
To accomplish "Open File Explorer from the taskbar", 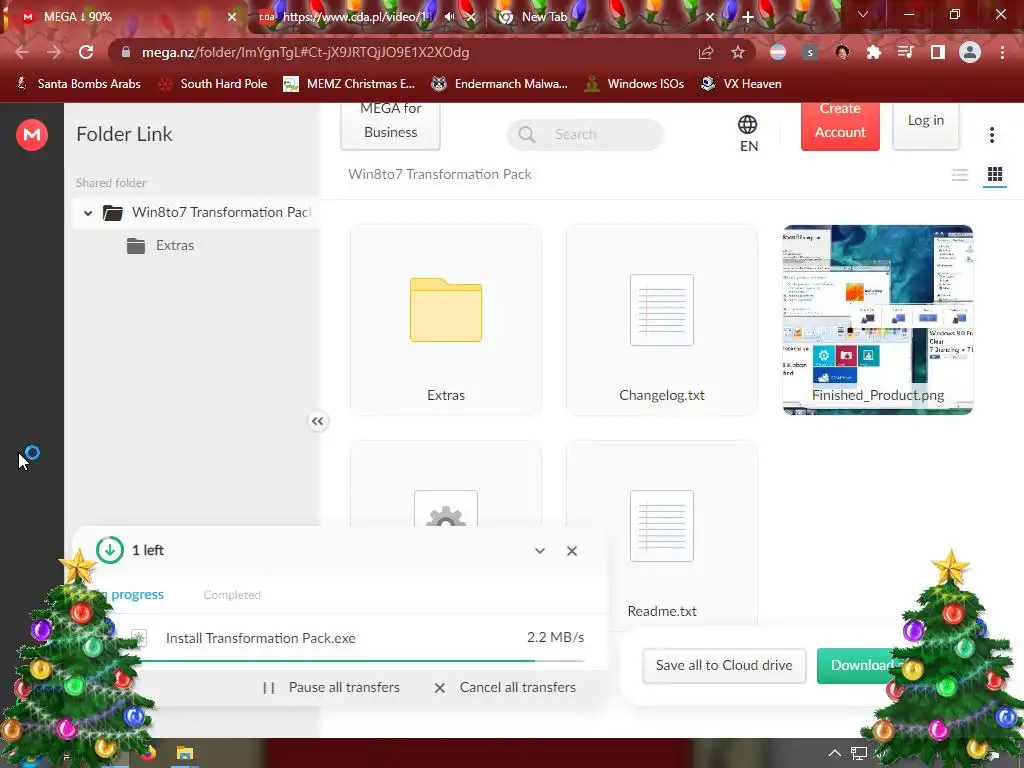I will 185,754.
